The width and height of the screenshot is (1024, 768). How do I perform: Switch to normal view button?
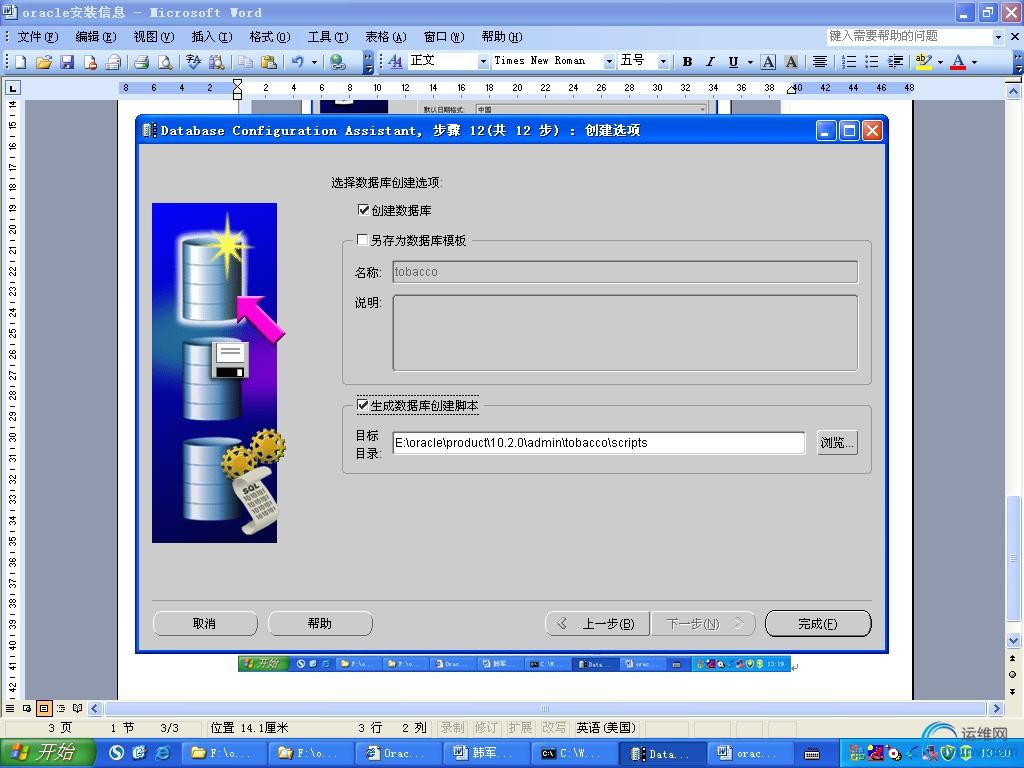tap(10, 708)
